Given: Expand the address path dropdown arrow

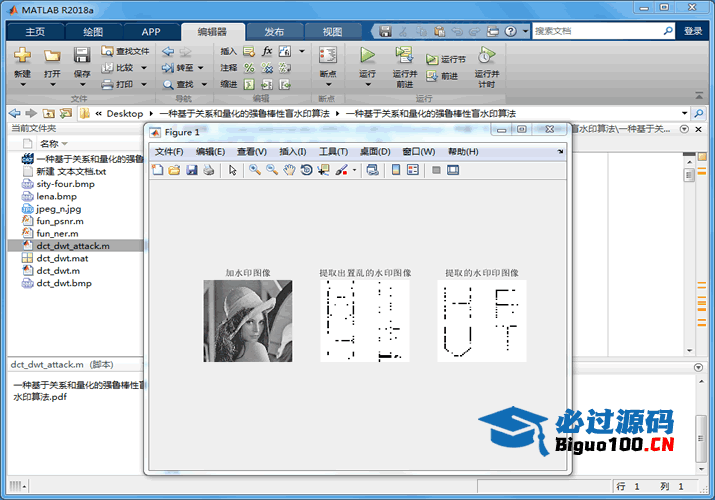Looking at the screenshot, I should [x=685, y=113].
